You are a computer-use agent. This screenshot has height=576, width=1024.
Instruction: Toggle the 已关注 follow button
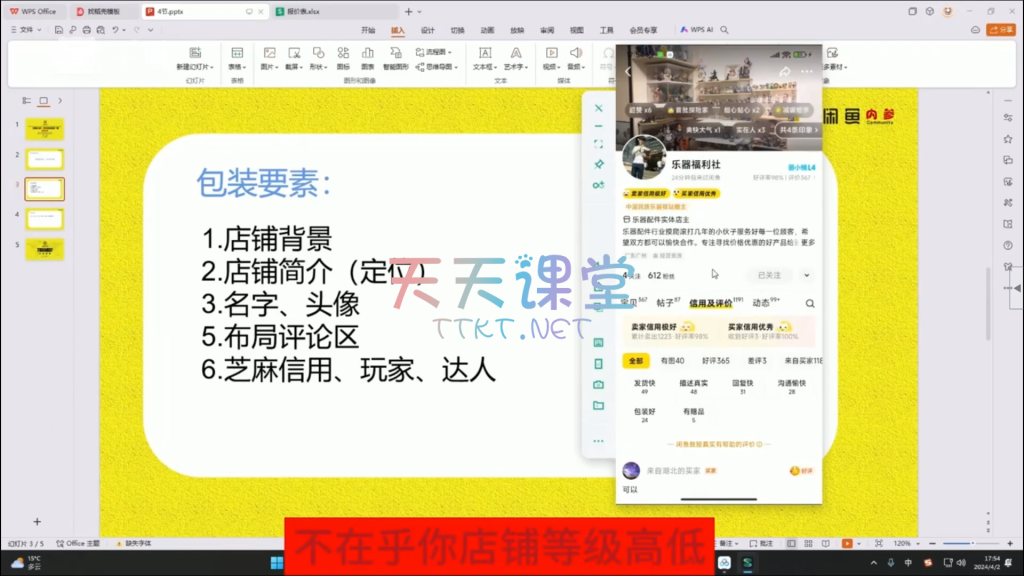click(771, 275)
